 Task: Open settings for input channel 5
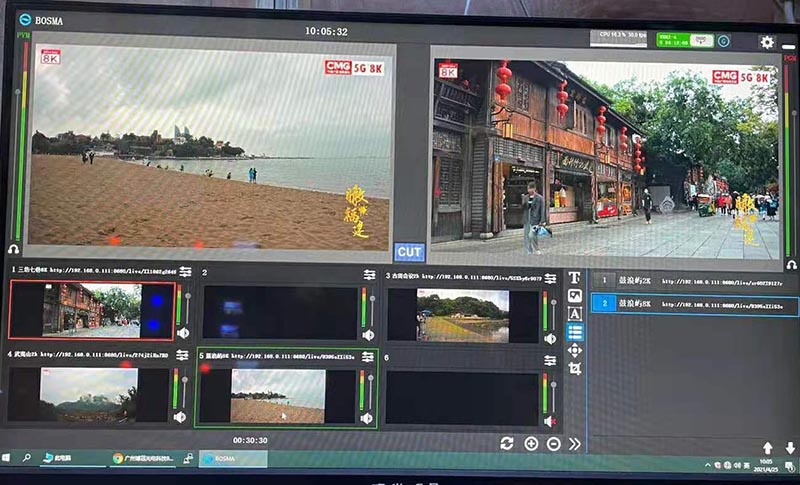coord(368,357)
